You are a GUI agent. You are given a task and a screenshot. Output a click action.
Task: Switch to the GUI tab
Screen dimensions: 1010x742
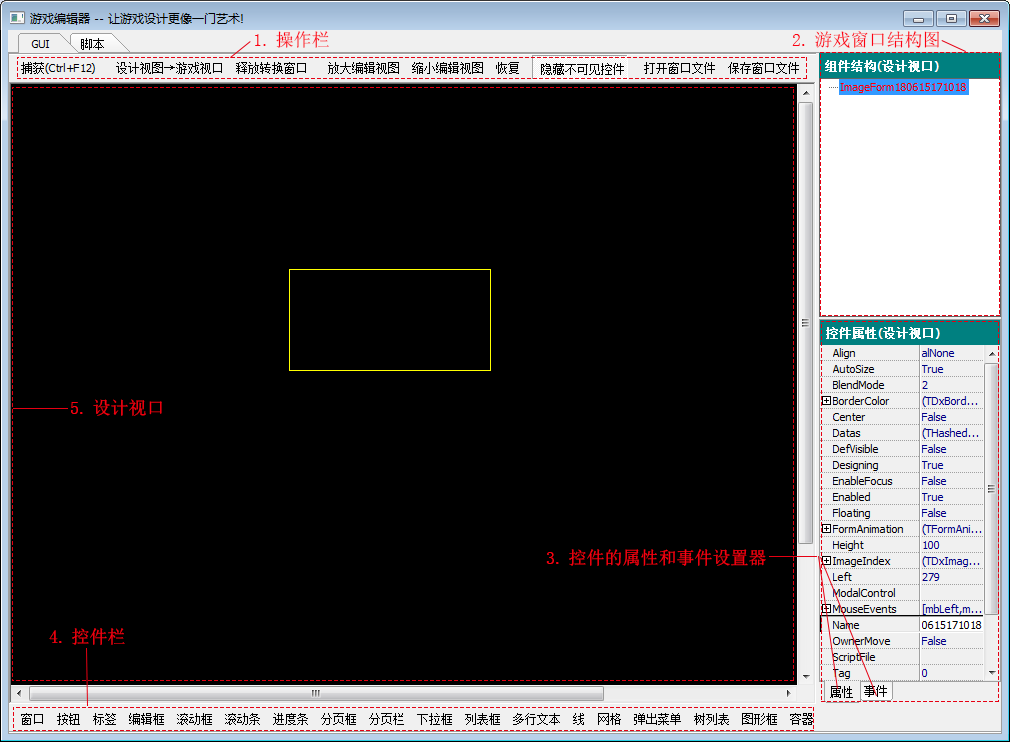(40, 44)
